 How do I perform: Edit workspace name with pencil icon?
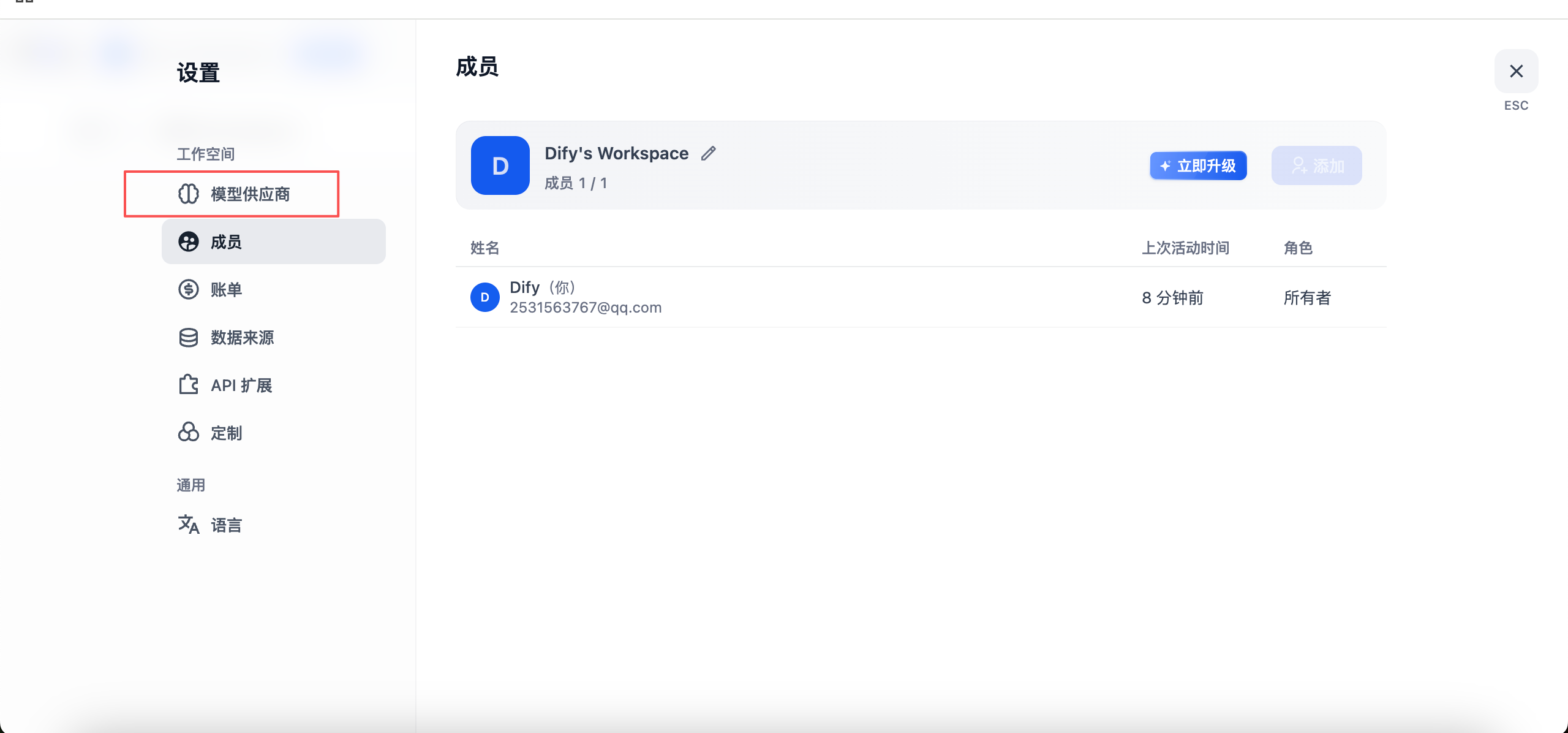tap(709, 153)
